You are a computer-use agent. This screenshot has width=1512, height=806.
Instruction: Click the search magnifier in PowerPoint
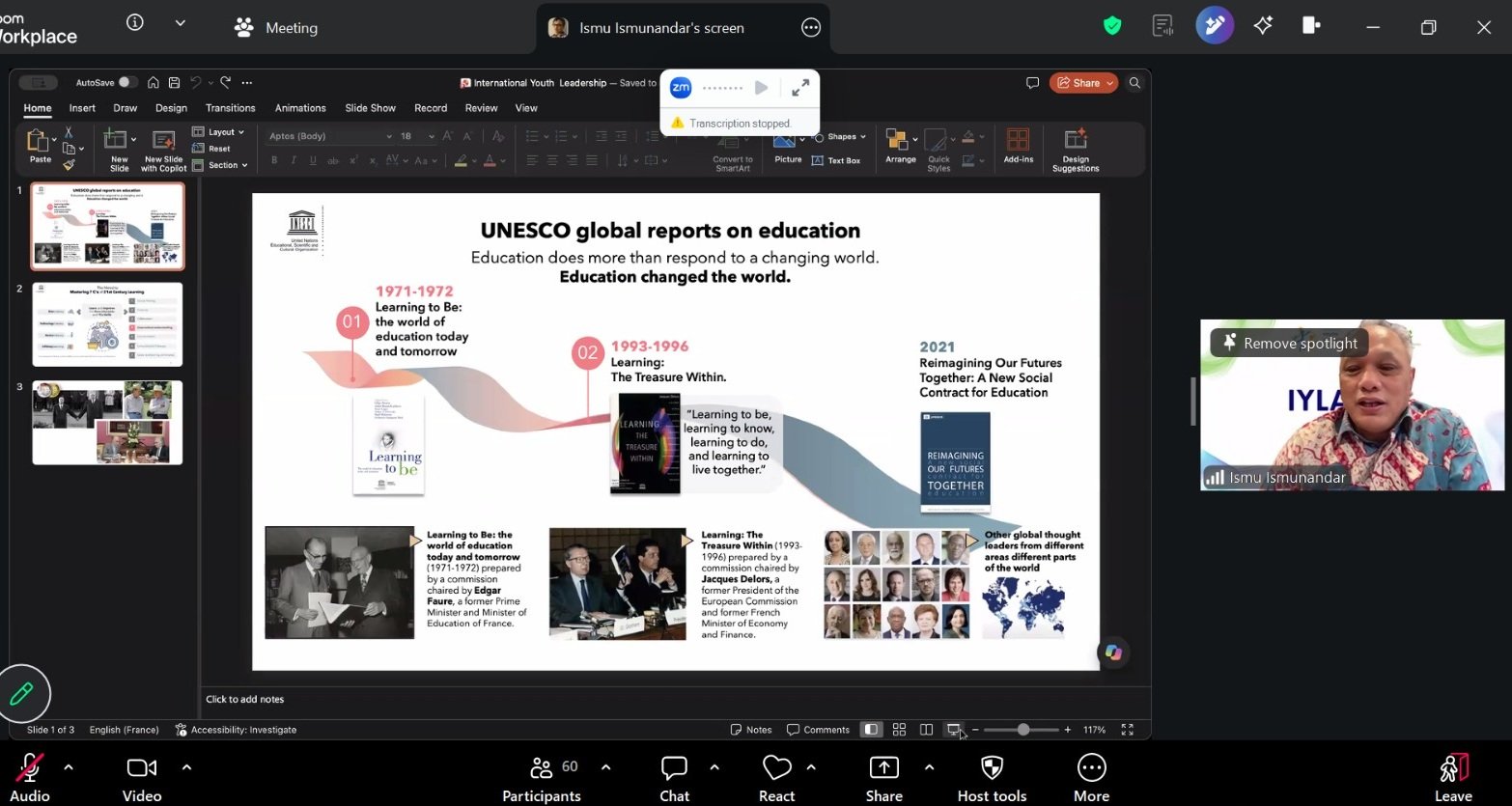pyautogui.click(x=1134, y=83)
